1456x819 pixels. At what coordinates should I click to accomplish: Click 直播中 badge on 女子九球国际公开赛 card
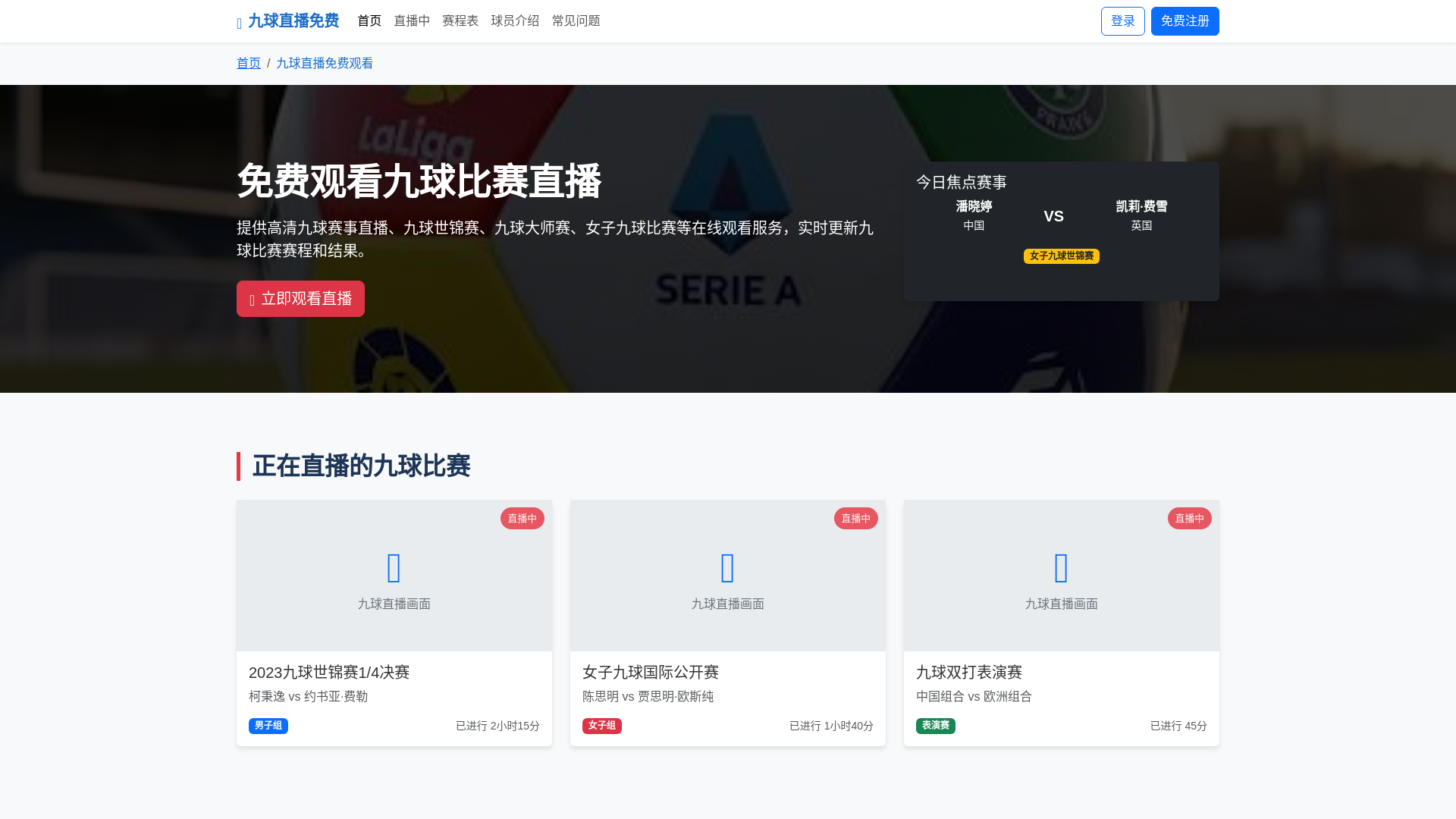856,519
